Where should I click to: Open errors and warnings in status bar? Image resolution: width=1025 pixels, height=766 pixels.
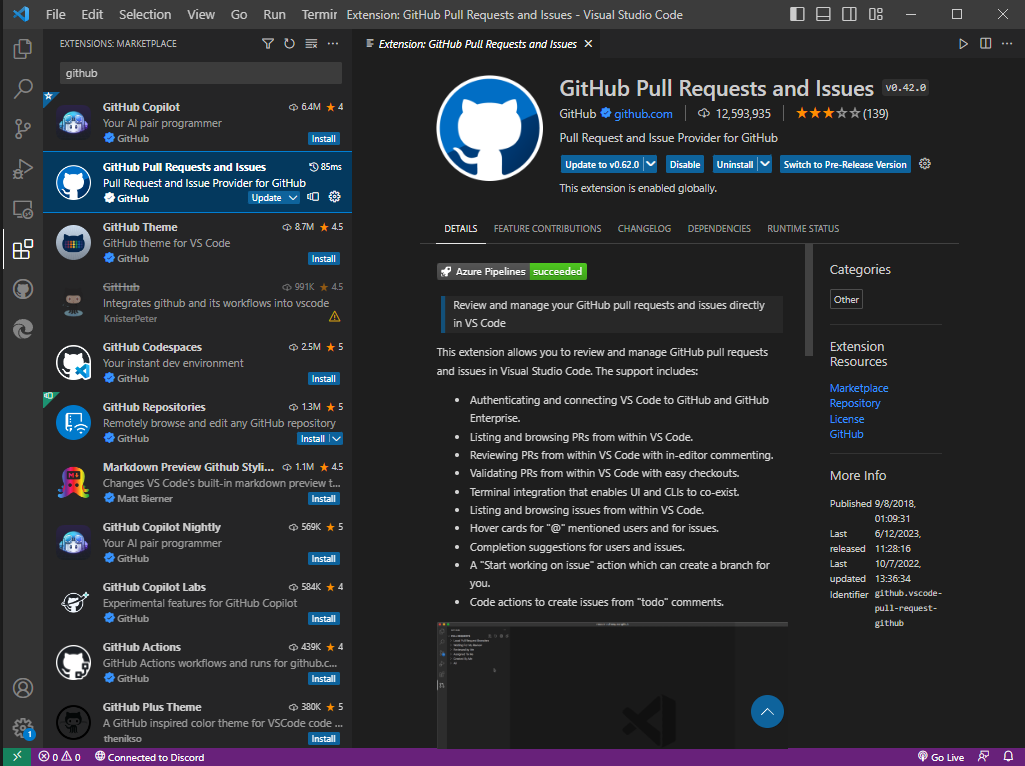[59, 757]
